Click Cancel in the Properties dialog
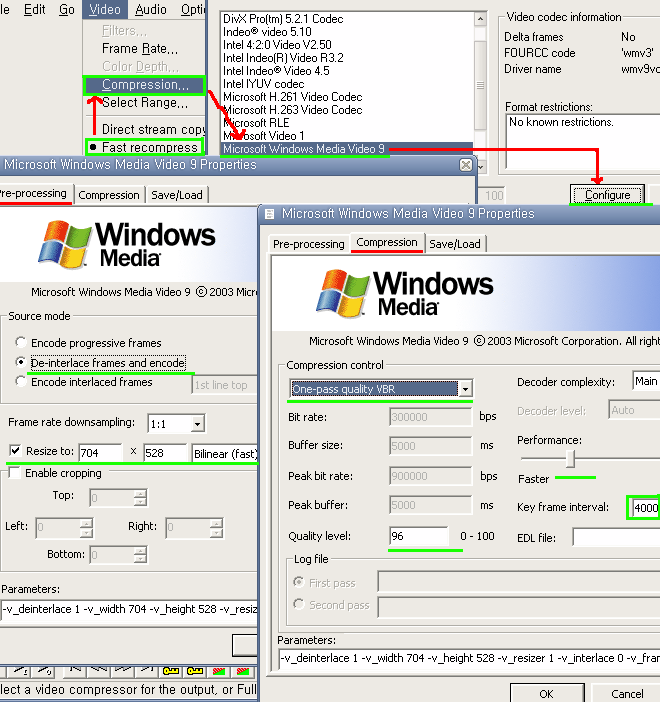 coord(627,693)
